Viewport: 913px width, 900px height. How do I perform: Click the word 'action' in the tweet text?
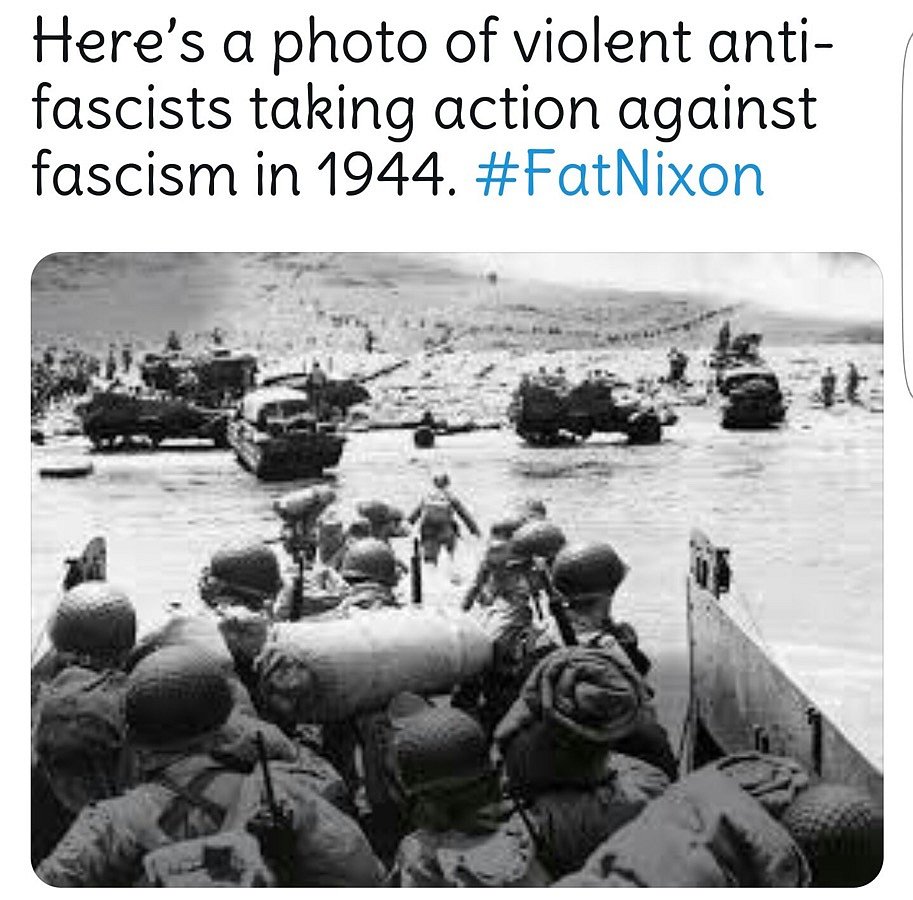click(x=517, y=109)
